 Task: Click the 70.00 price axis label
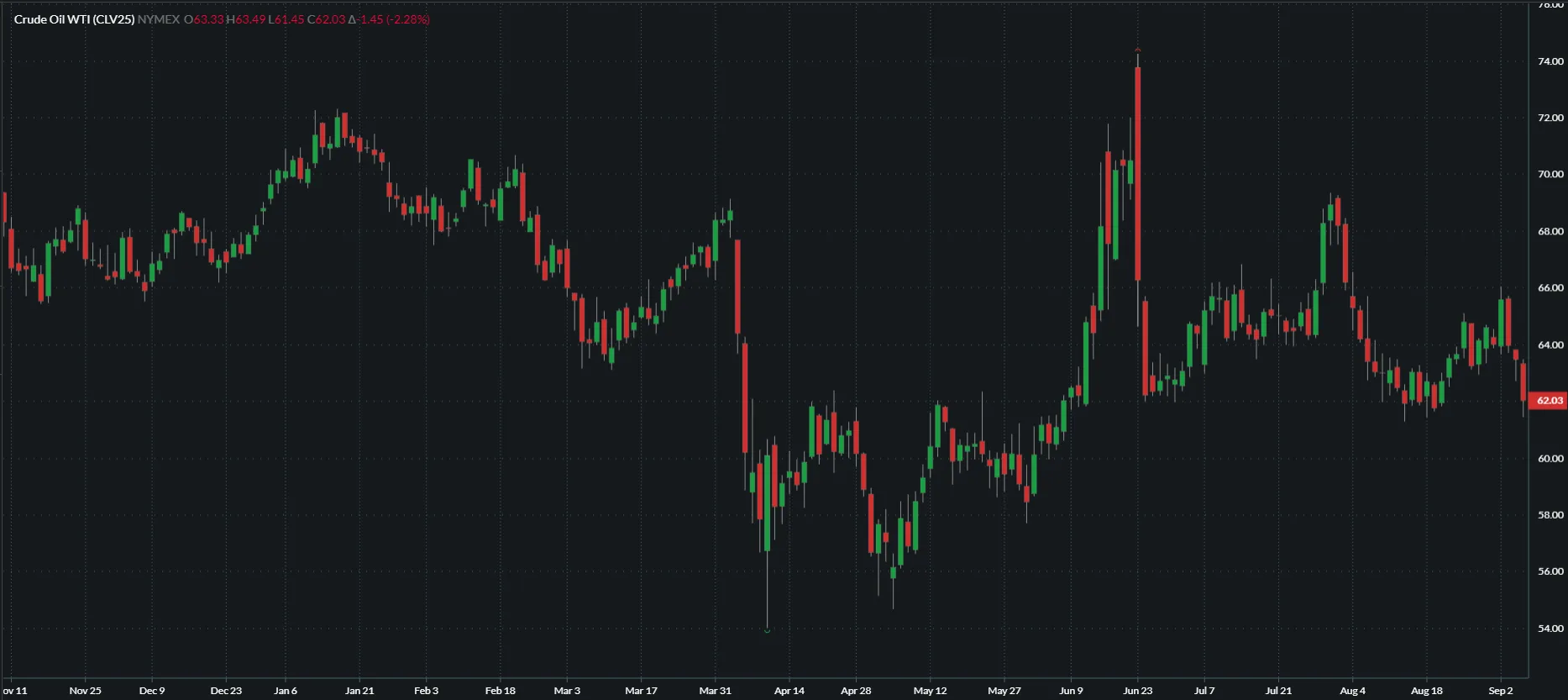1550,175
